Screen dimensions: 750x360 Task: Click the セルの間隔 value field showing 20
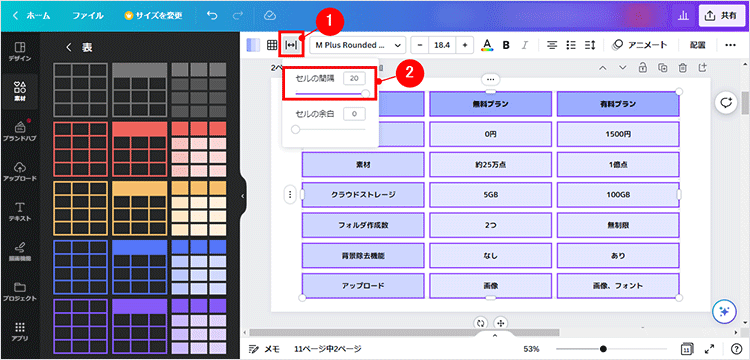coord(354,78)
